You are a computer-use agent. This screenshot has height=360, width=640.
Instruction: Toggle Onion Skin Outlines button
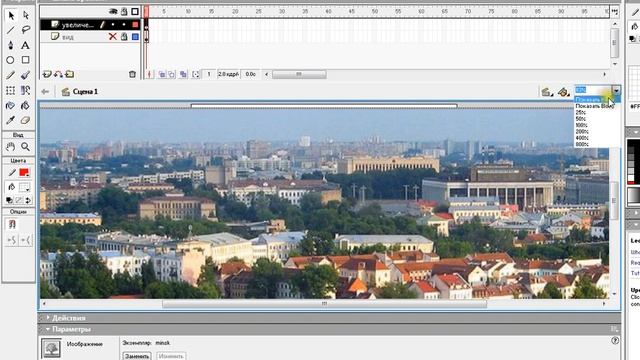point(172,74)
